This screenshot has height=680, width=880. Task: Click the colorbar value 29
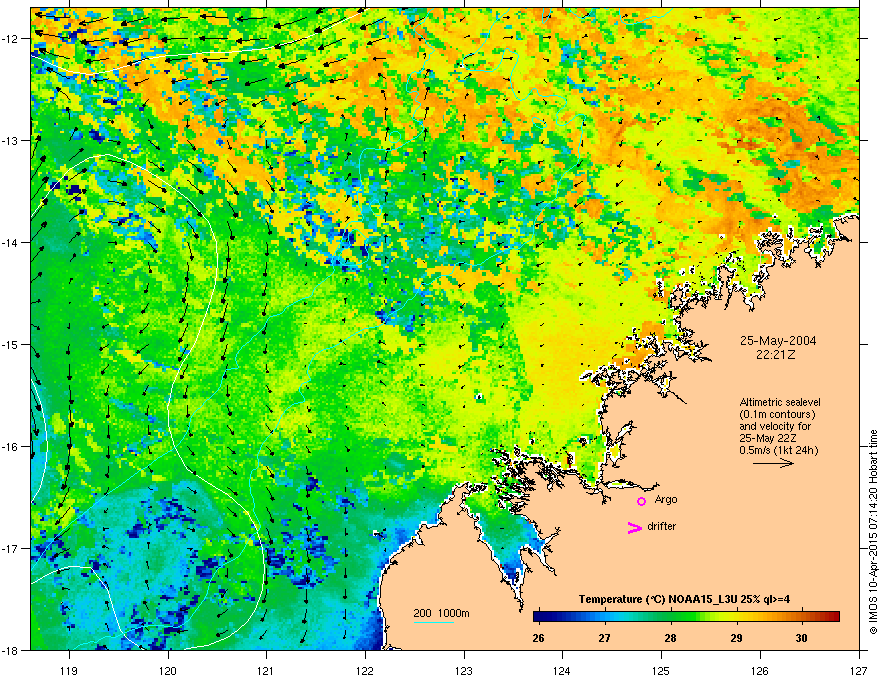click(736, 638)
